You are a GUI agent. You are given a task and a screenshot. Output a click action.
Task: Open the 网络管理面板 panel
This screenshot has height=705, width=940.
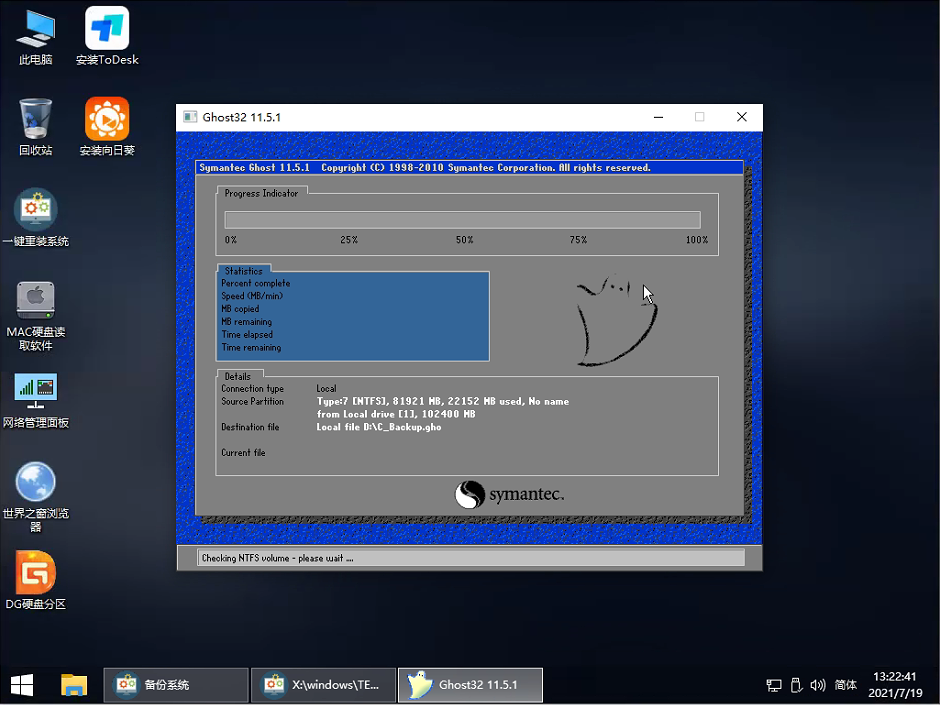pyautogui.click(x=35, y=390)
